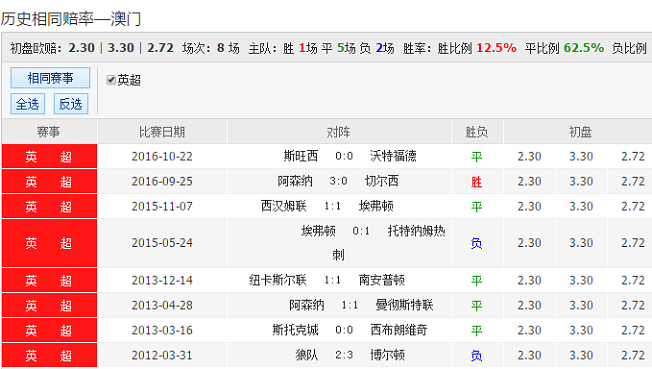
Task: Open team 西汉姆联
Action: (284, 206)
